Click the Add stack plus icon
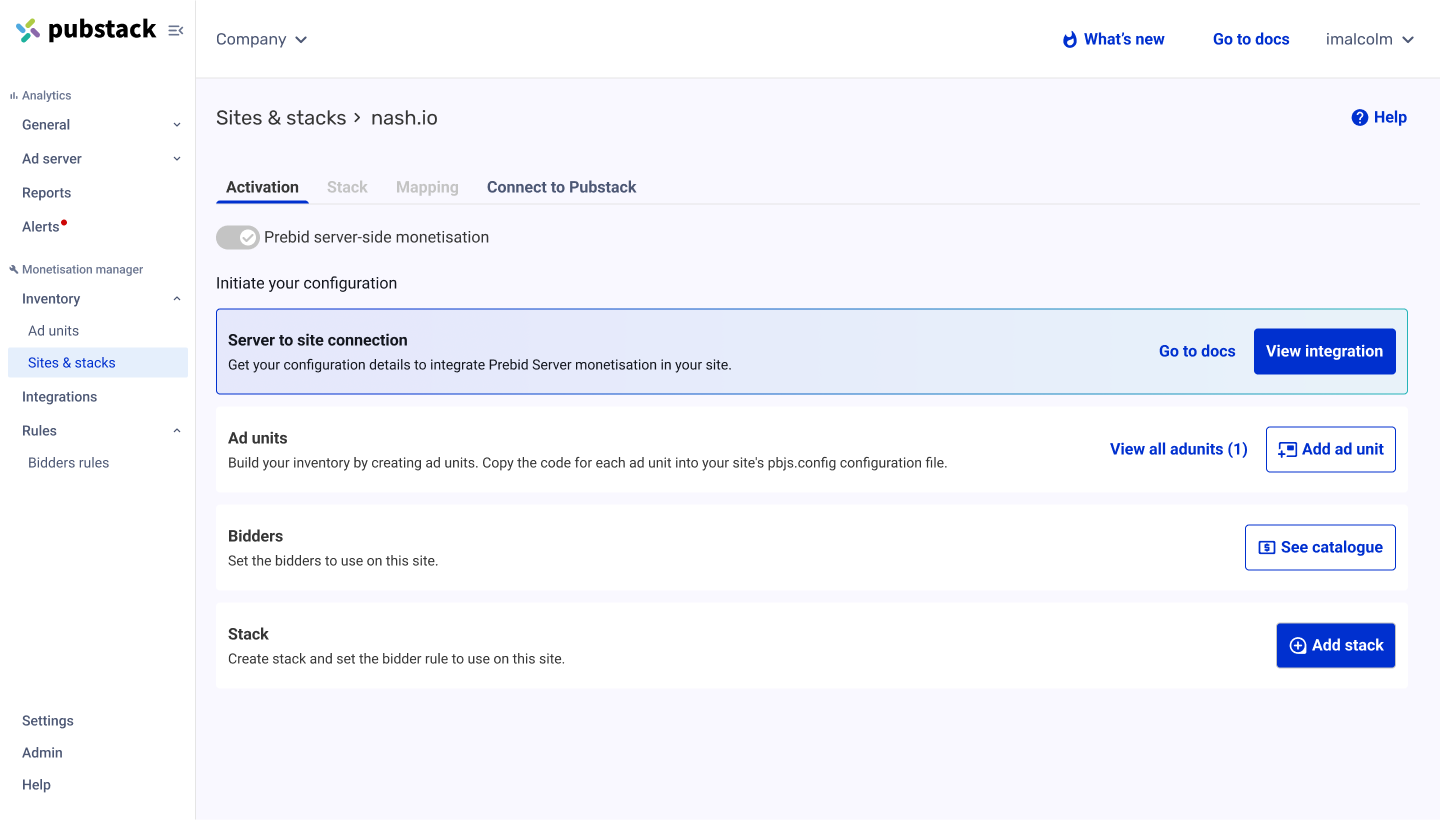This screenshot has width=1440, height=820. [1298, 646]
